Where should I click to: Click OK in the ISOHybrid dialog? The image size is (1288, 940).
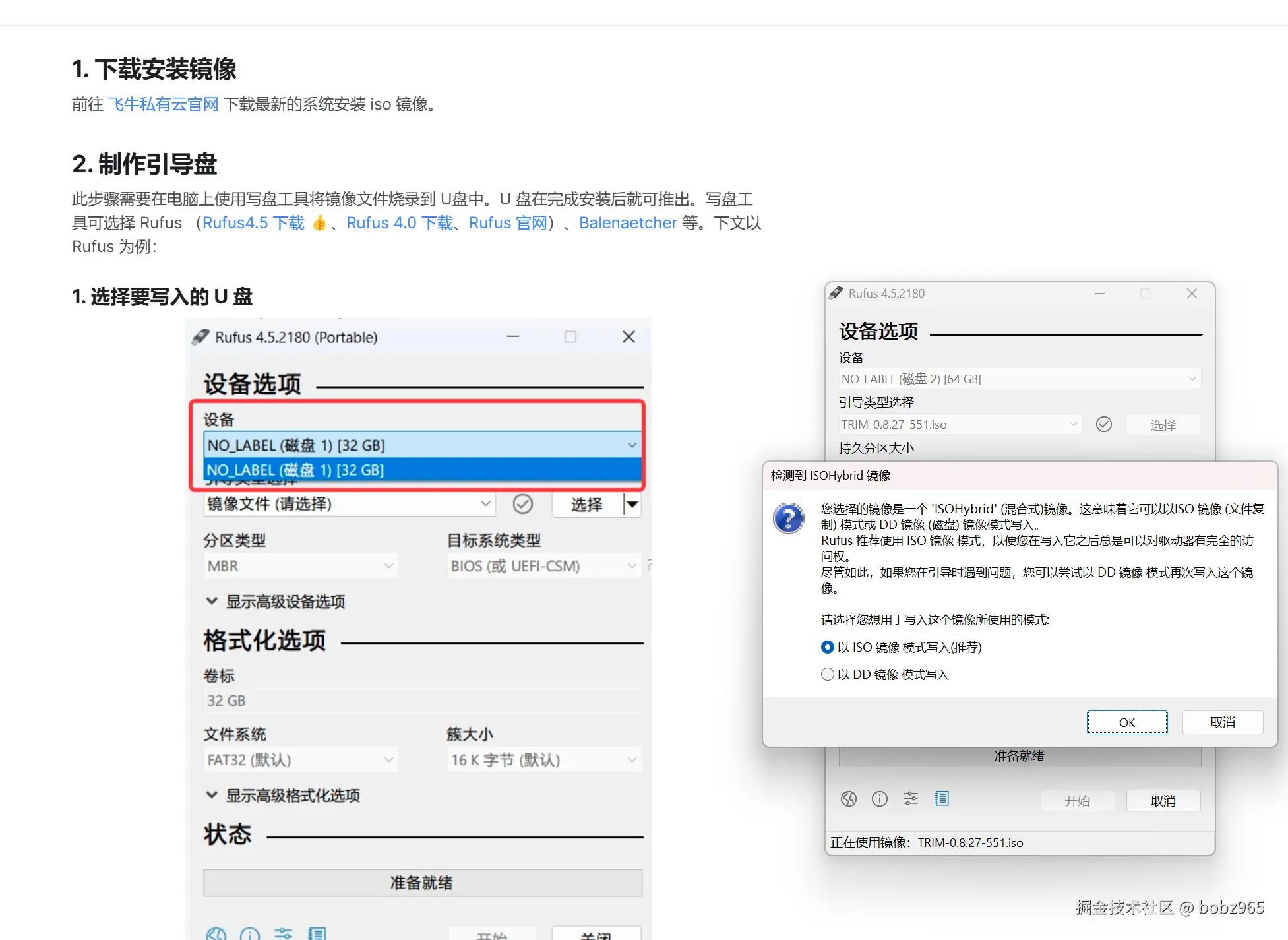pos(1127,722)
